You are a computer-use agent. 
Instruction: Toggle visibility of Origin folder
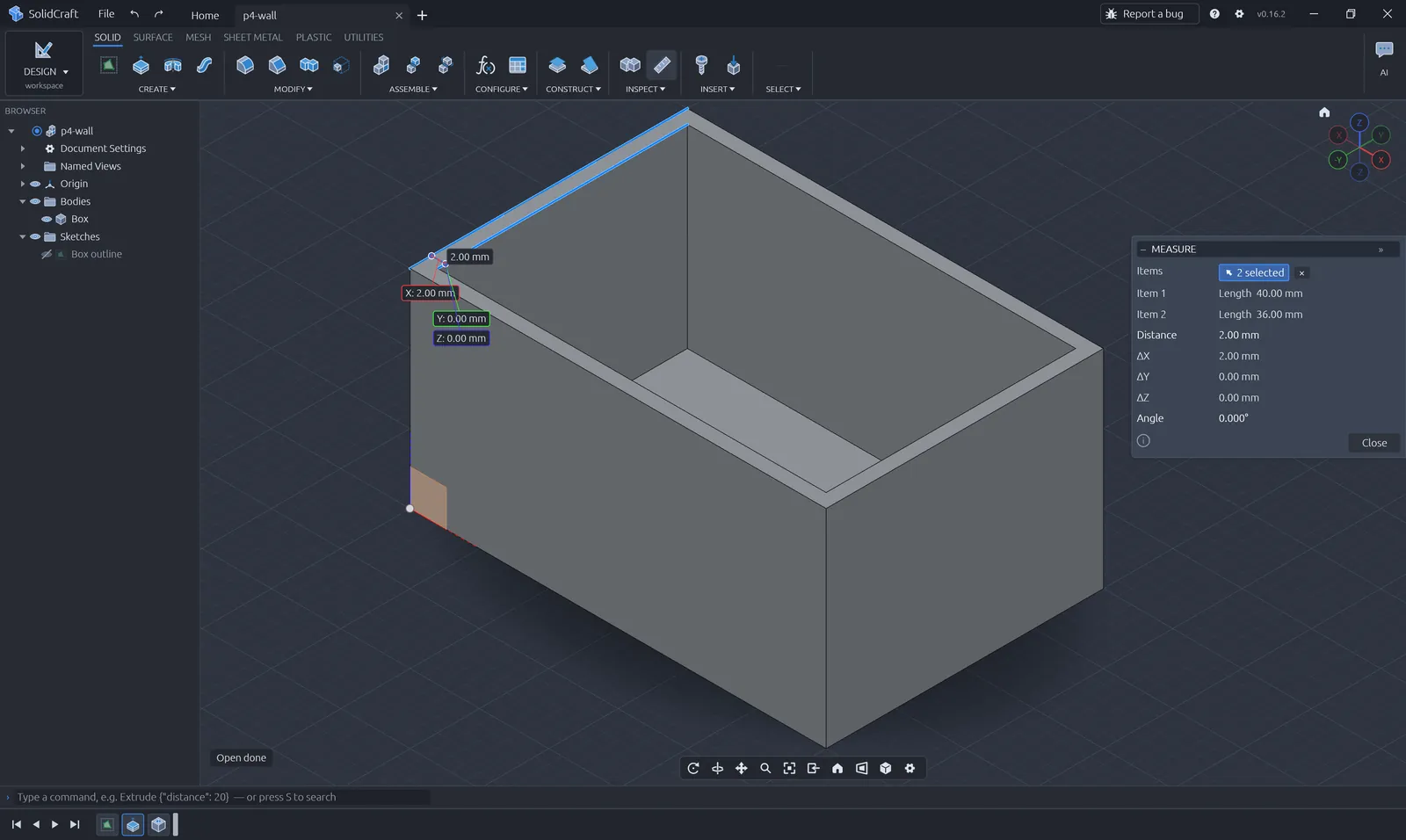click(35, 184)
